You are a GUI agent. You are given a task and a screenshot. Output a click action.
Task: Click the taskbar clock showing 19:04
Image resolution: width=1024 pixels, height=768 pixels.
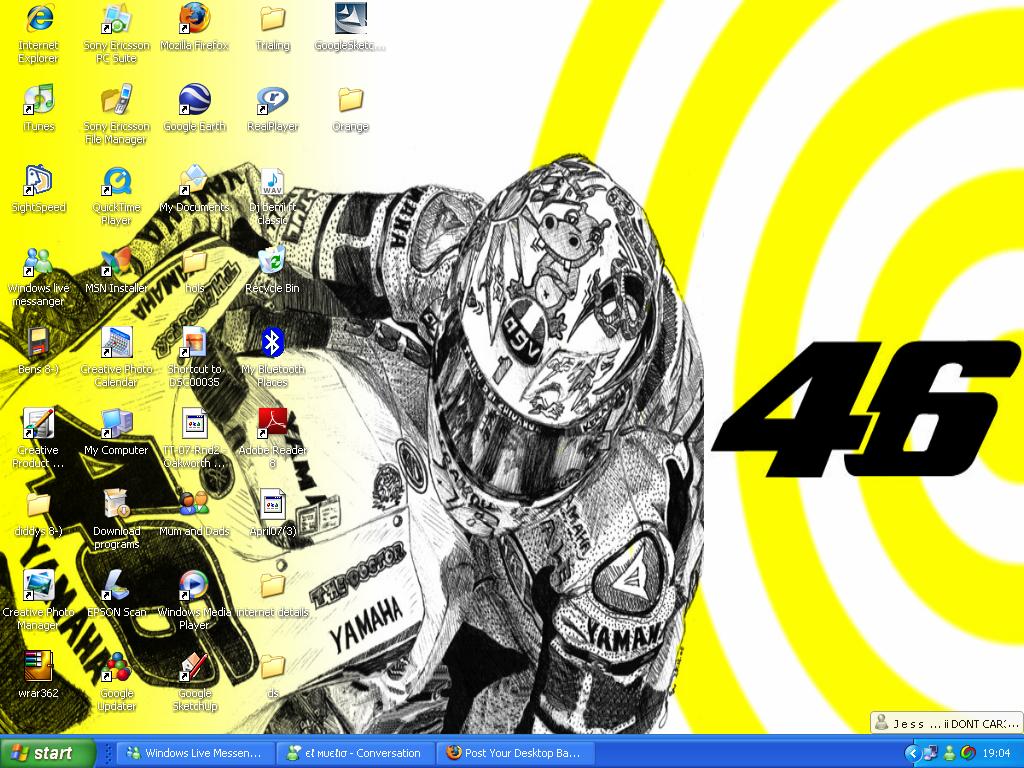(996, 754)
